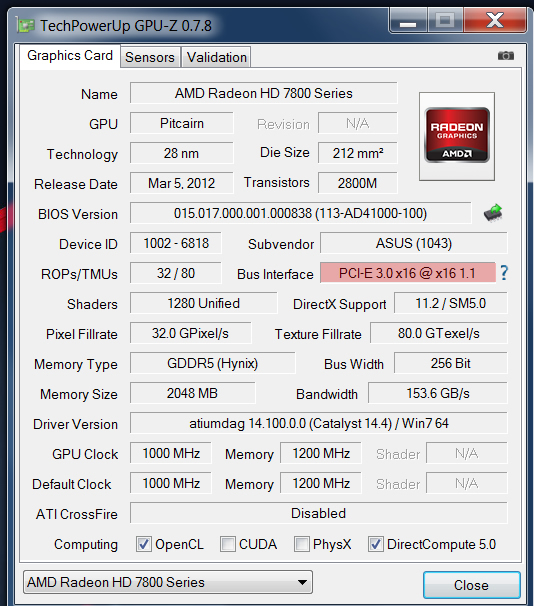Switch to the Graphics Card tab
This screenshot has width=534, height=606.
tap(70, 56)
